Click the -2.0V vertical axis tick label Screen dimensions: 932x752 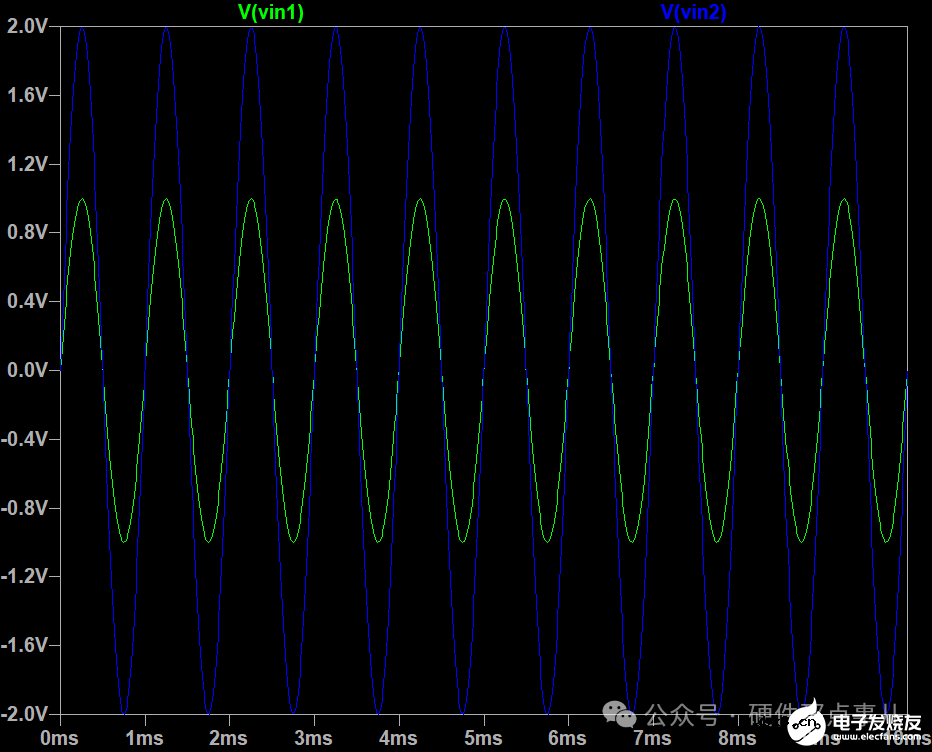pos(25,714)
